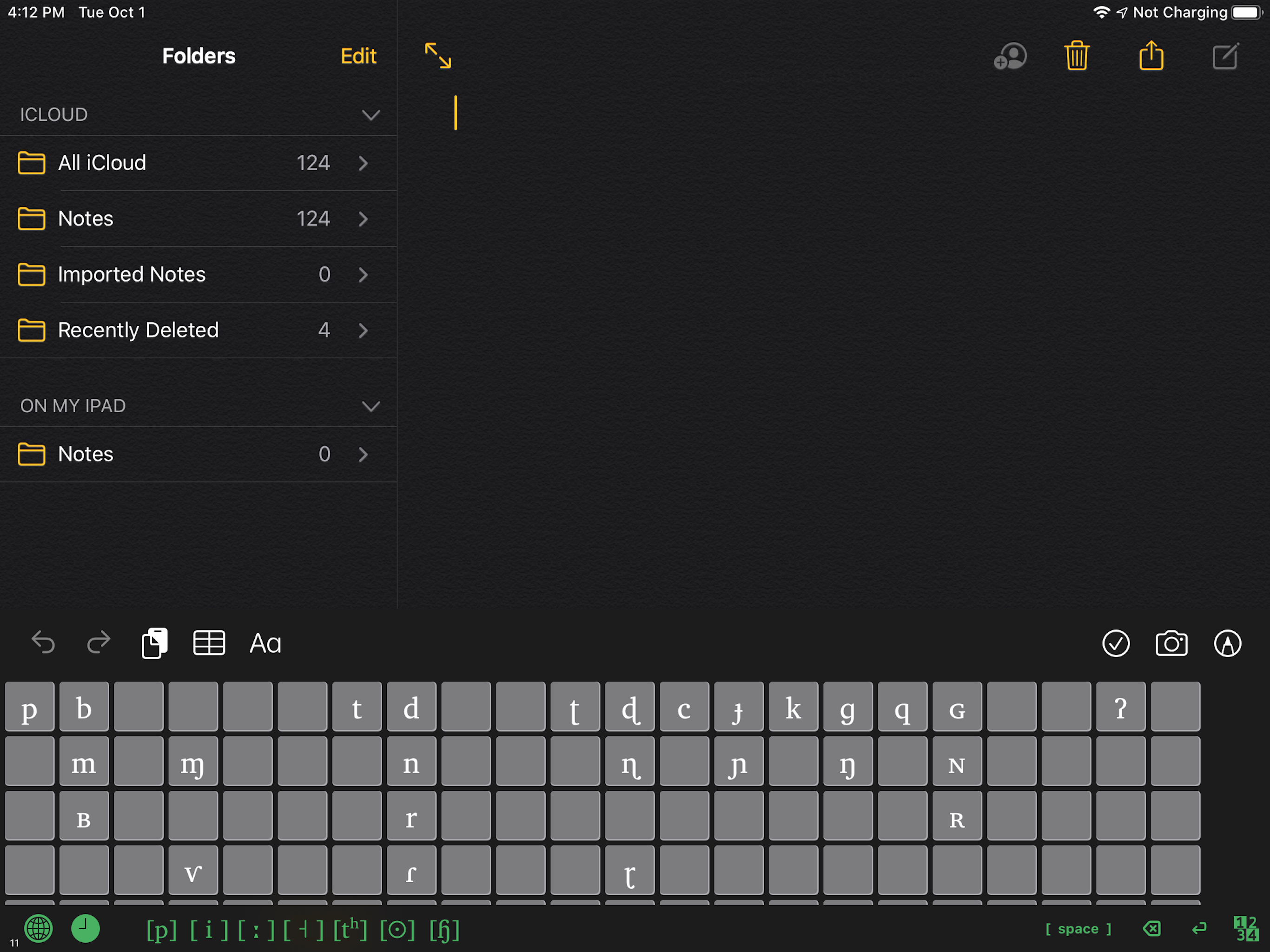Viewport: 1270px width, 952px height.
Task: Collapse the On My iPad section
Action: click(x=371, y=406)
